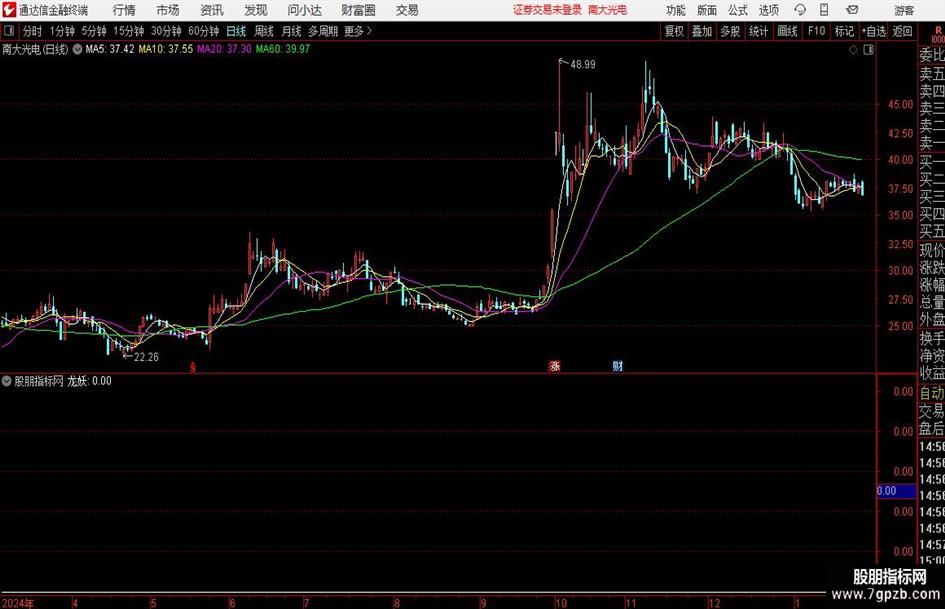Click the 复权 button
The image size is (945, 609).
point(674,31)
